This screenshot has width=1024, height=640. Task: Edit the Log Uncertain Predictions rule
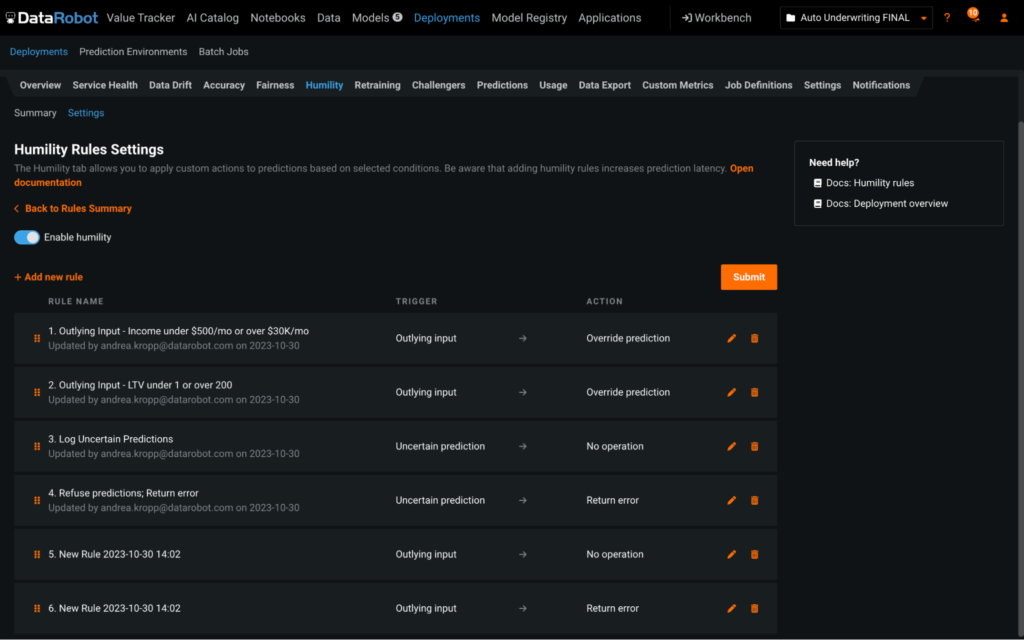731,447
